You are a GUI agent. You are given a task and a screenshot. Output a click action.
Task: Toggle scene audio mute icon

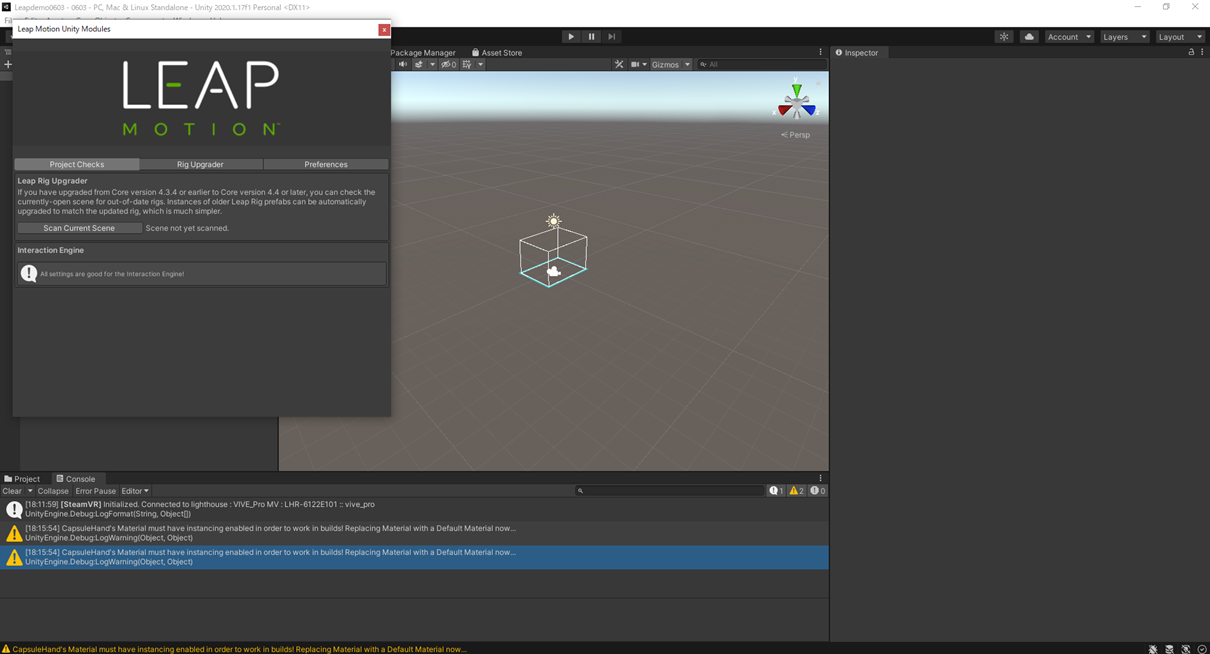tap(403, 64)
